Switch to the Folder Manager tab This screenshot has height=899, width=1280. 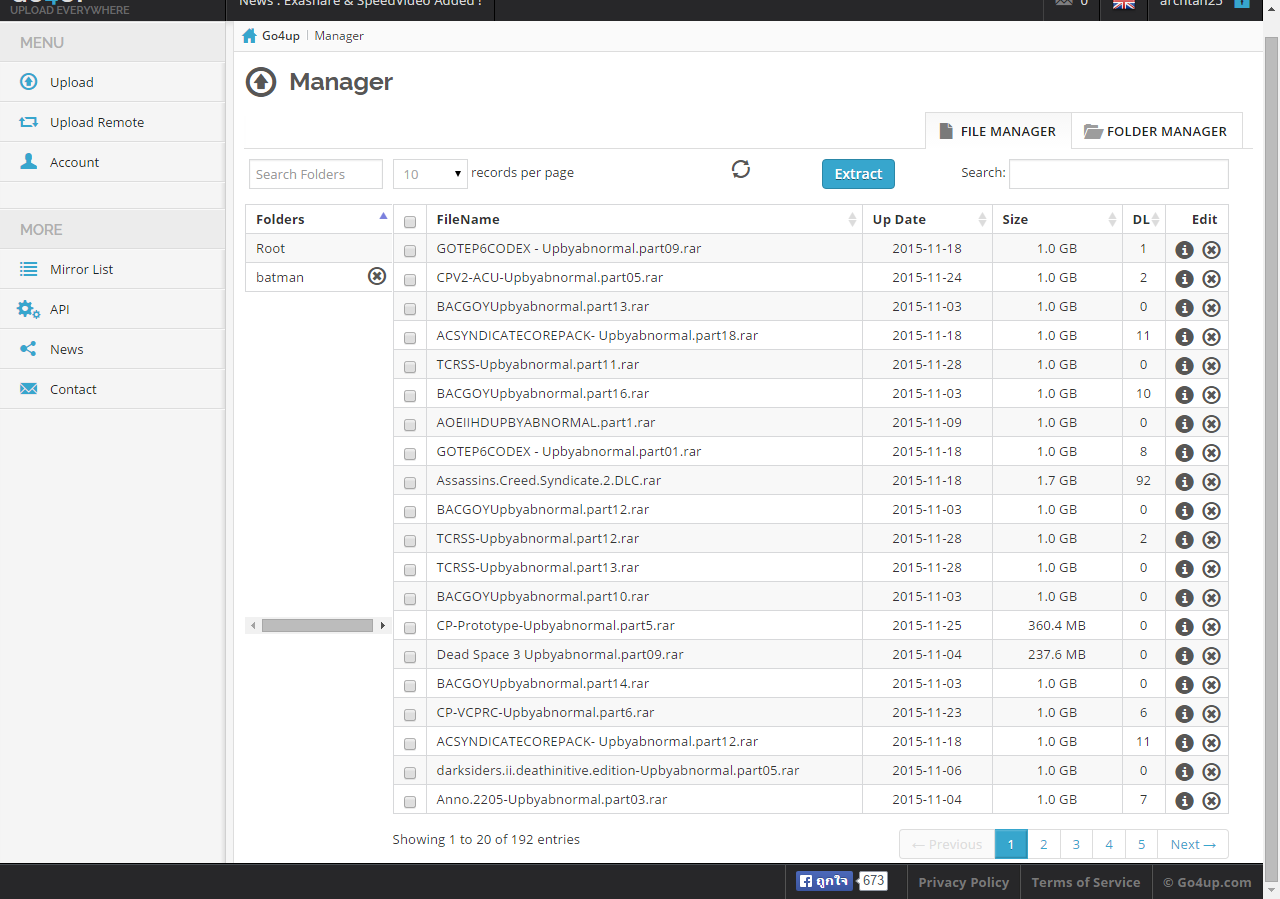point(1156,131)
